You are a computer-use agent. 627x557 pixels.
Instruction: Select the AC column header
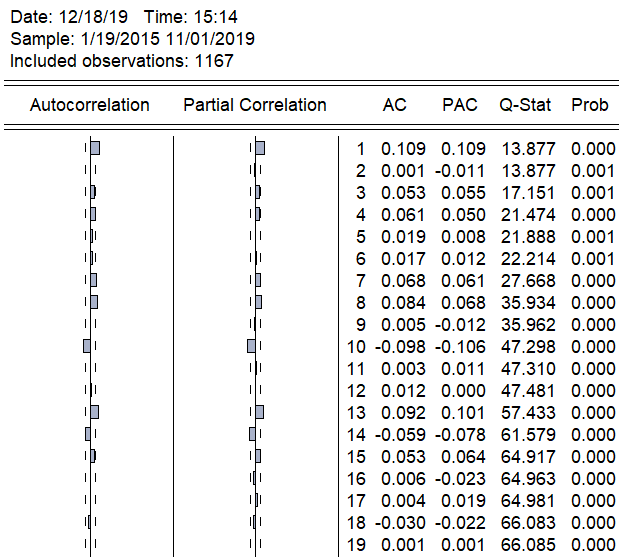coord(395,105)
